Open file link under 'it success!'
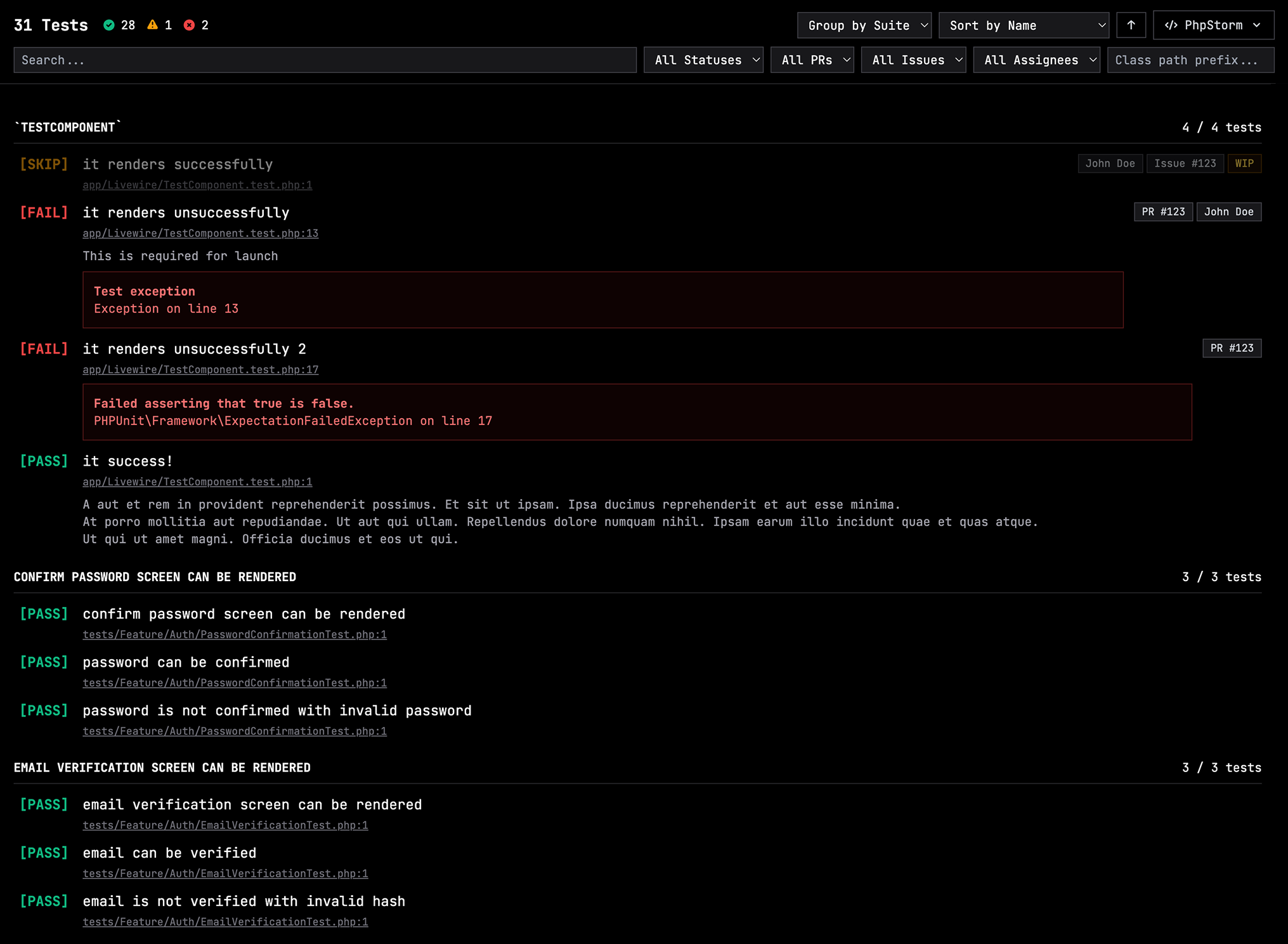The height and width of the screenshot is (944, 1288). [197, 482]
